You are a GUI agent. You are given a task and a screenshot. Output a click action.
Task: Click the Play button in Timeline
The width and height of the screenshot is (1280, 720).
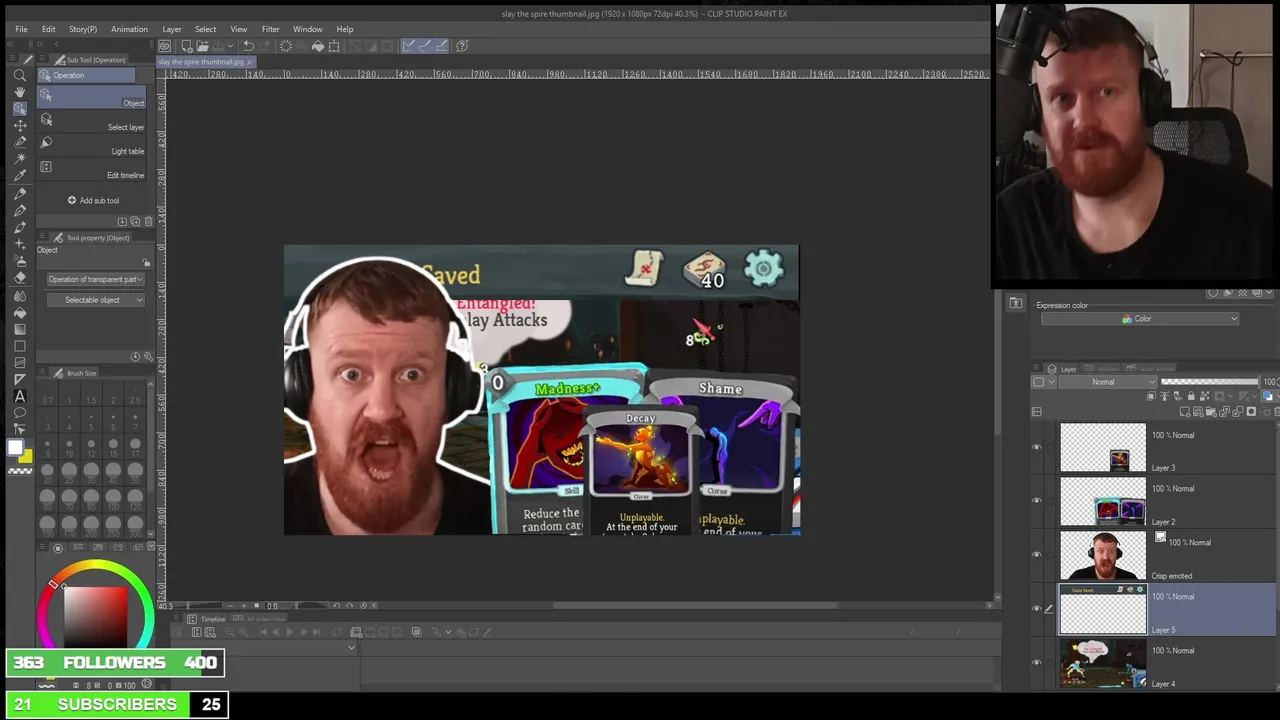click(290, 632)
